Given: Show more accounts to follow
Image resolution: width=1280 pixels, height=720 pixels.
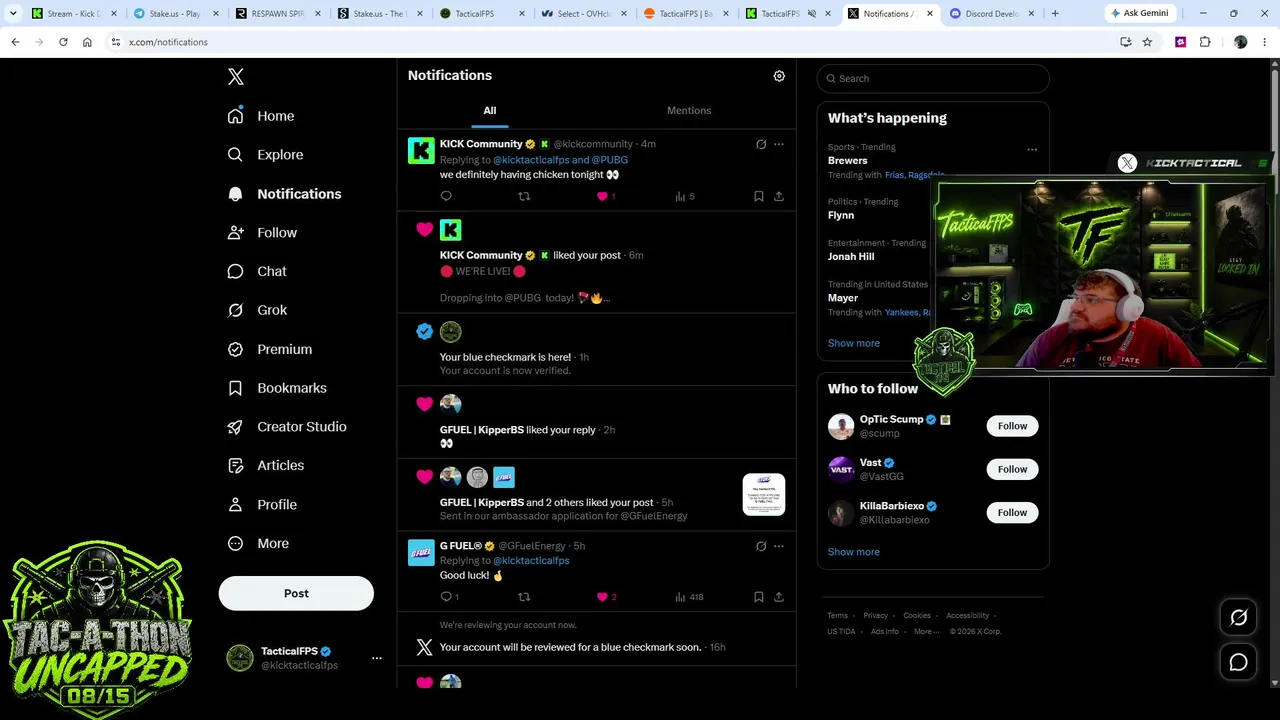Looking at the screenshot, I should [x=854, y=552].
